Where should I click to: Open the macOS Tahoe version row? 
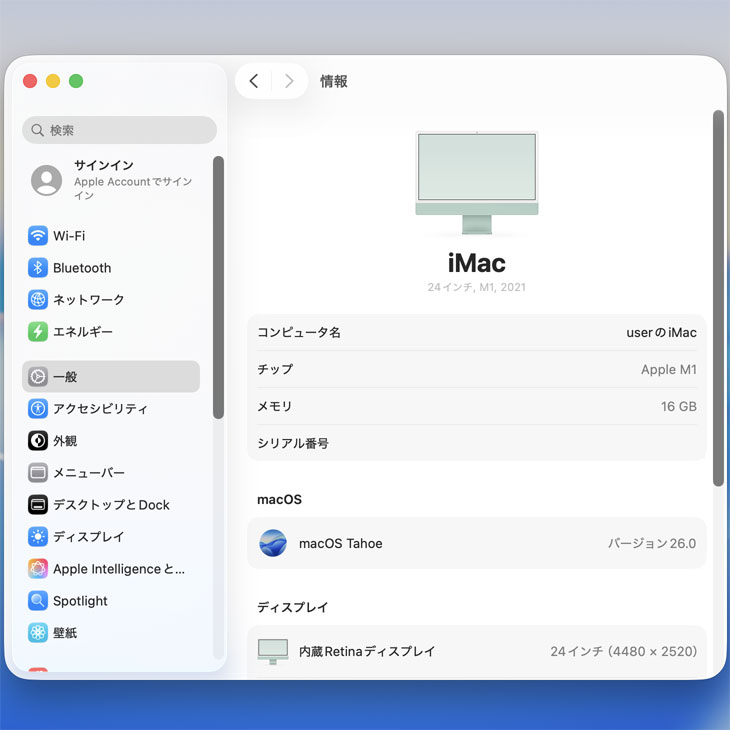point(477,544)
